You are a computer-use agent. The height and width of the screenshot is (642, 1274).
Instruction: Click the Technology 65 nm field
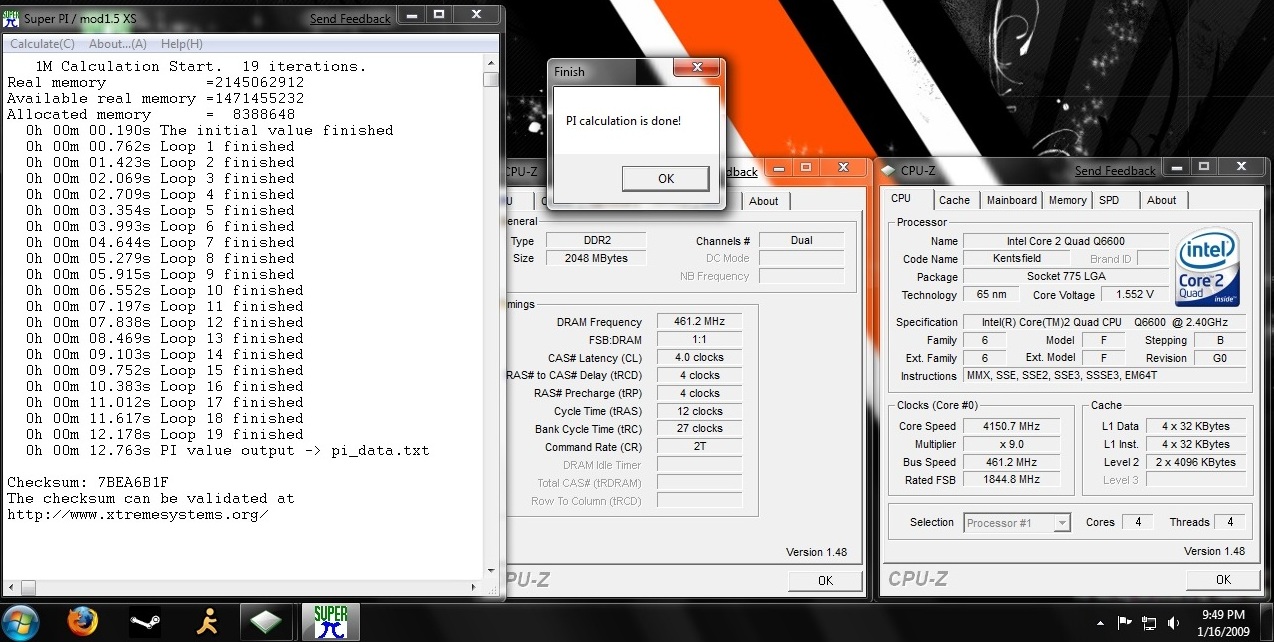tap(991, 295)
